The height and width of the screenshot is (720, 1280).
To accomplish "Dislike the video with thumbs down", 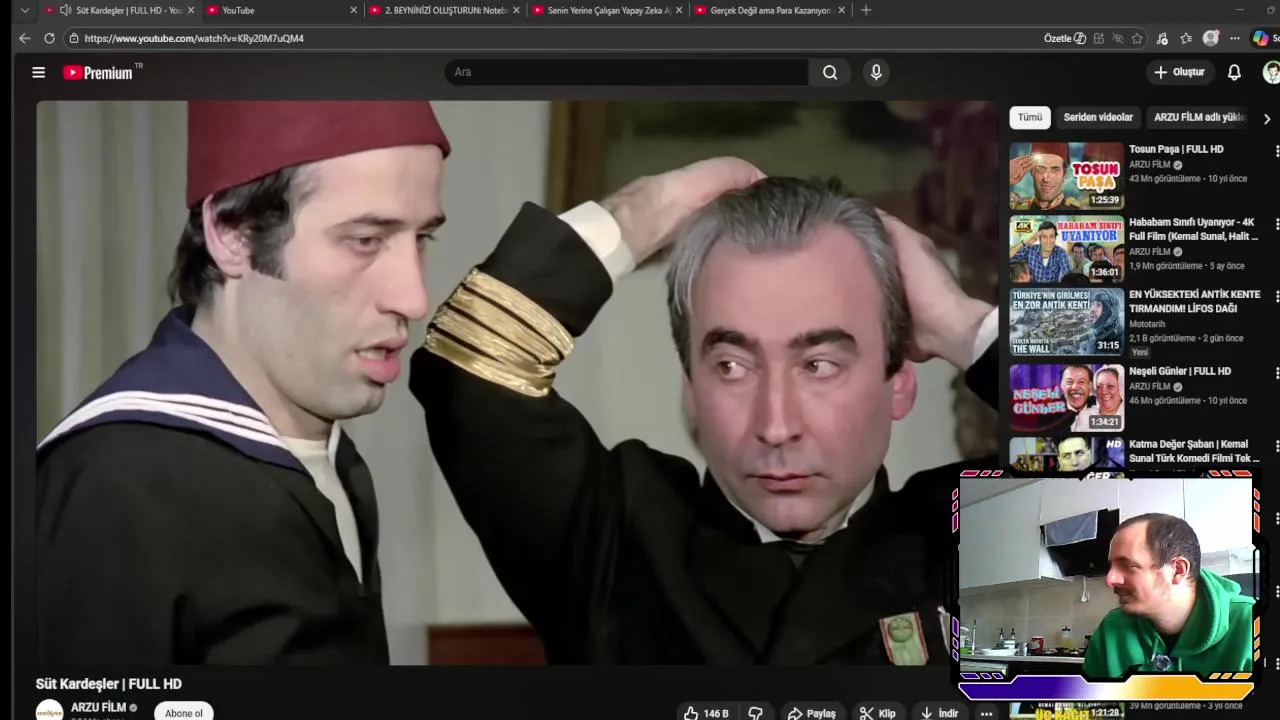I will [x=756, y=713].
